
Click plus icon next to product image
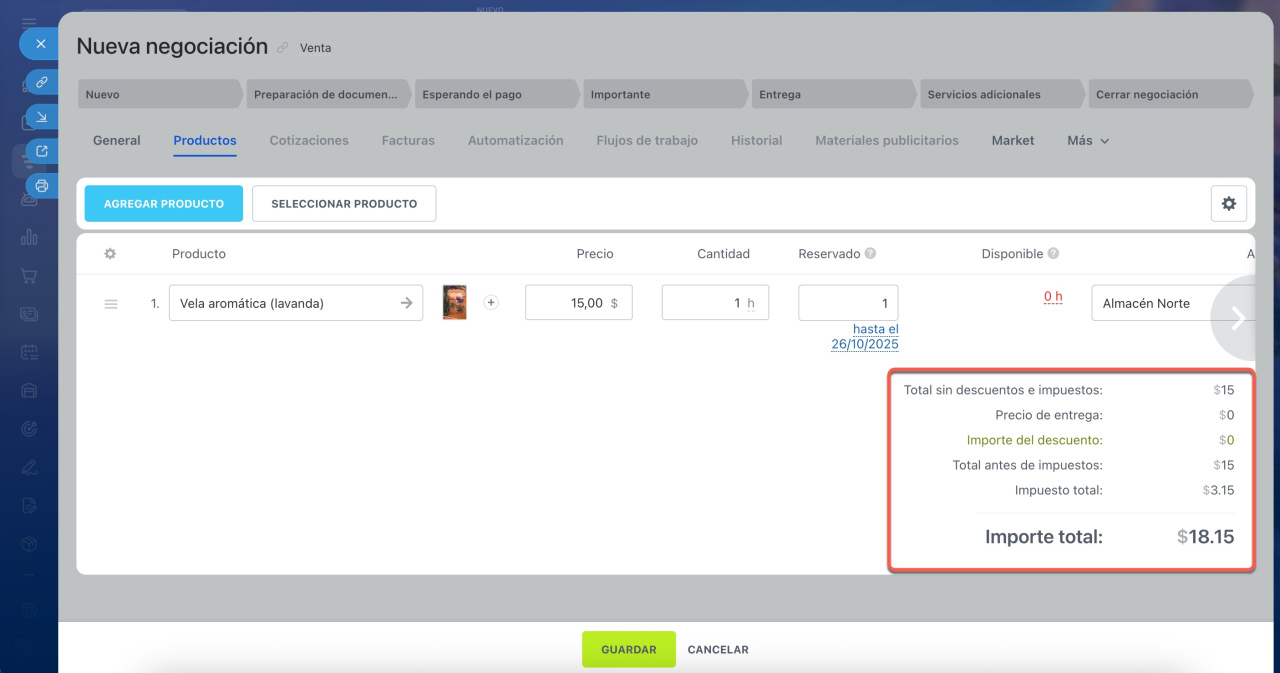coord(491,303)
